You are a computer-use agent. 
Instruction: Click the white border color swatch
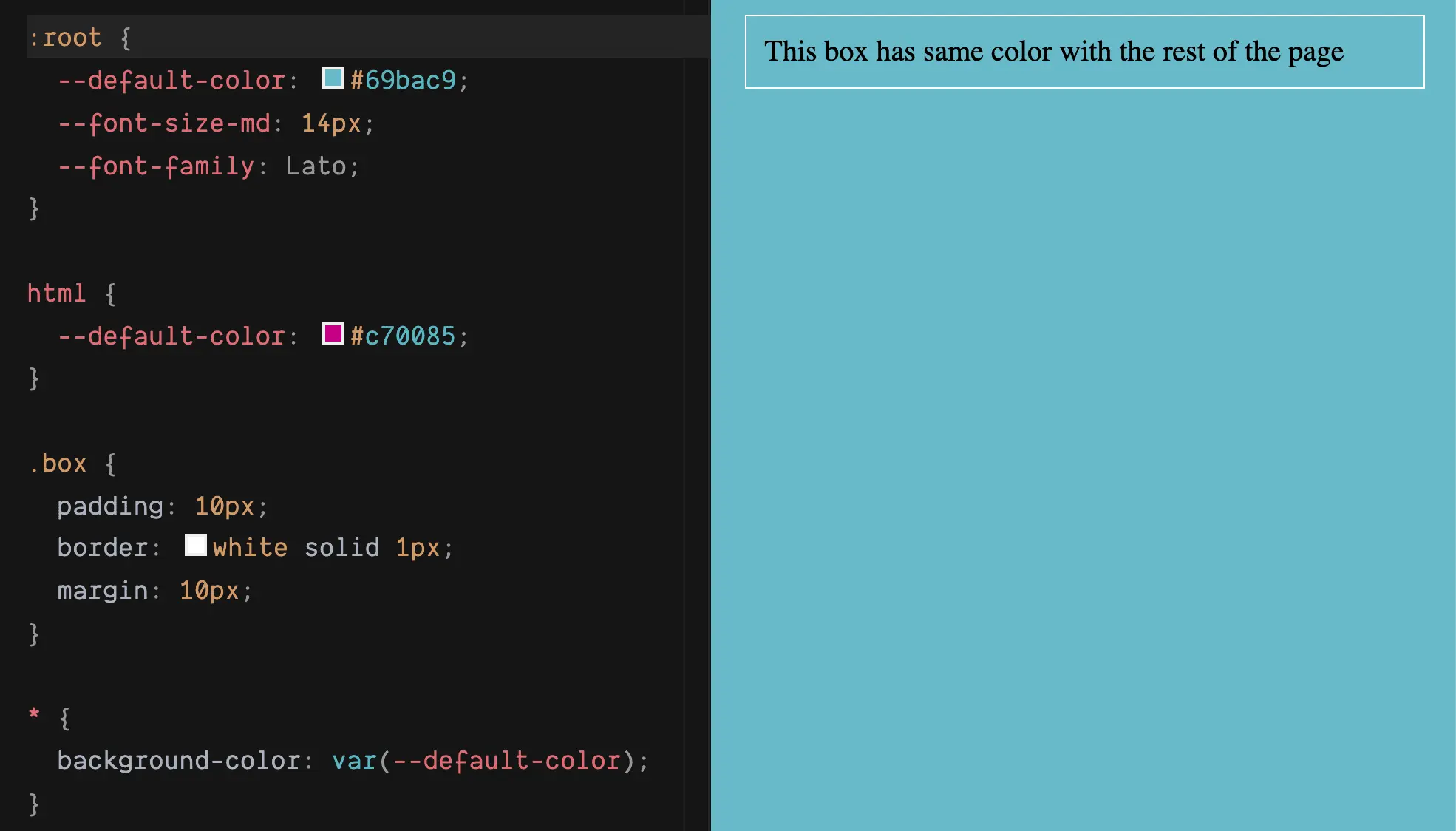click(x=196, y=545)
